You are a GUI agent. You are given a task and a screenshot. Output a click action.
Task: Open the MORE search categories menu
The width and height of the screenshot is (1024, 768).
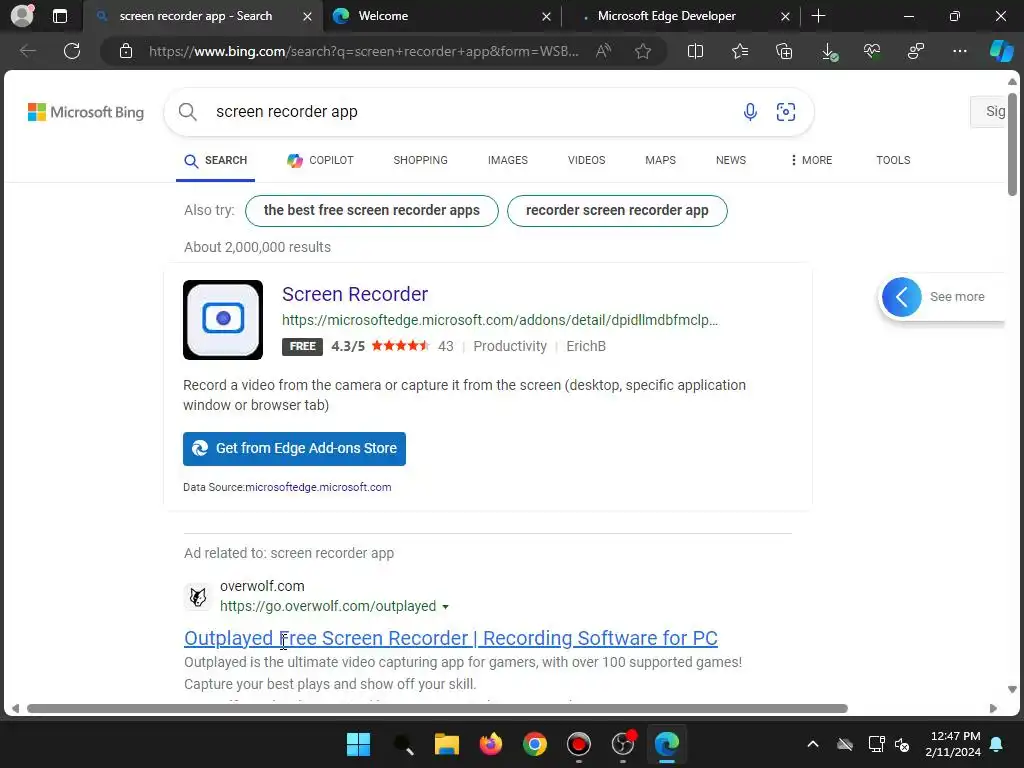pos(811,160)
